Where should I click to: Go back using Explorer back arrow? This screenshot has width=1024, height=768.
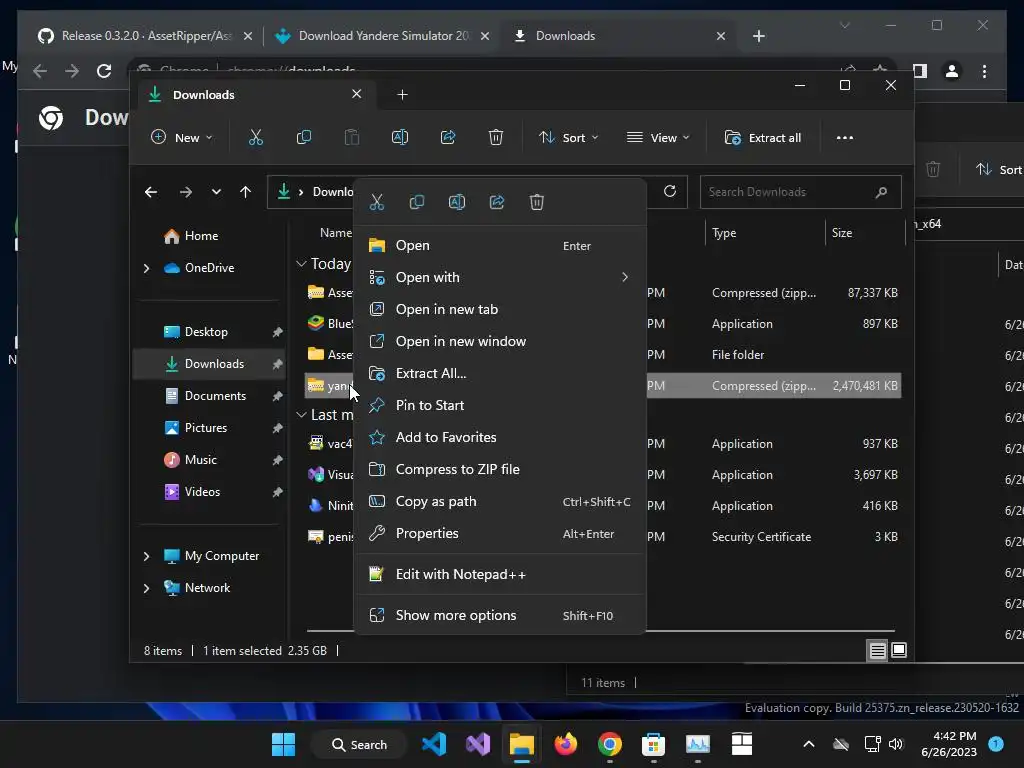click(x=151, y=192)
